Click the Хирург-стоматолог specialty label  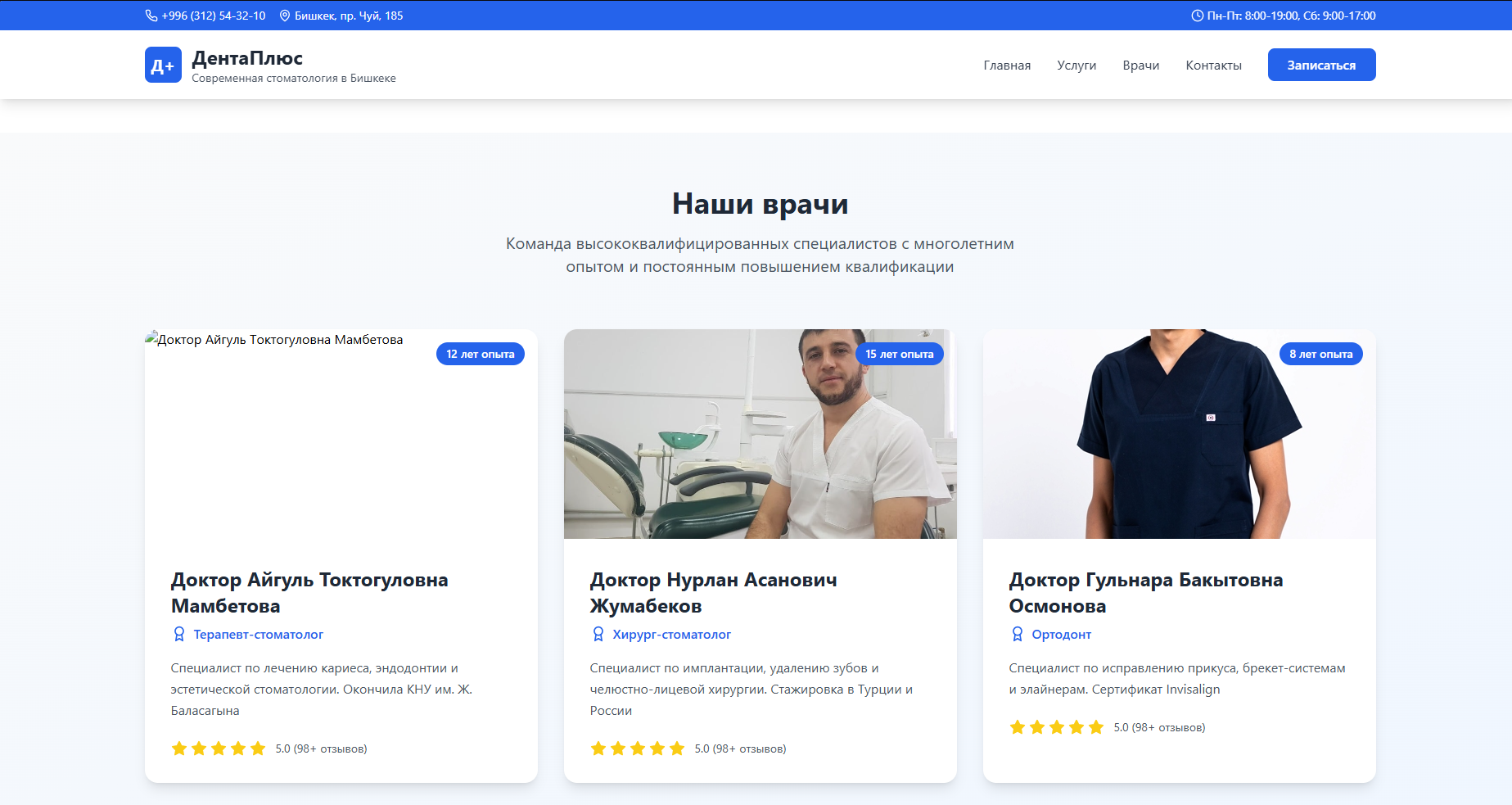tap(672, 635)
